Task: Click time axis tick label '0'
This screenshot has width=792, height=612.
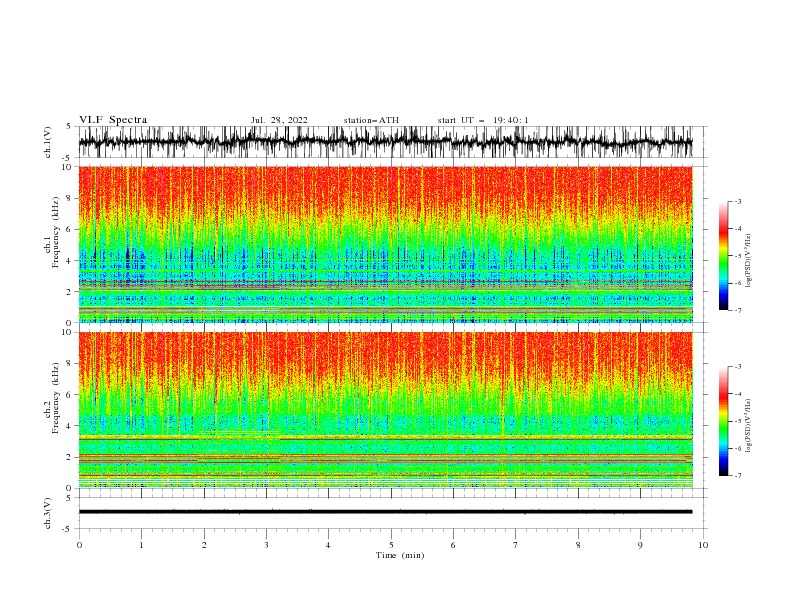Action: tap(79, 545)
